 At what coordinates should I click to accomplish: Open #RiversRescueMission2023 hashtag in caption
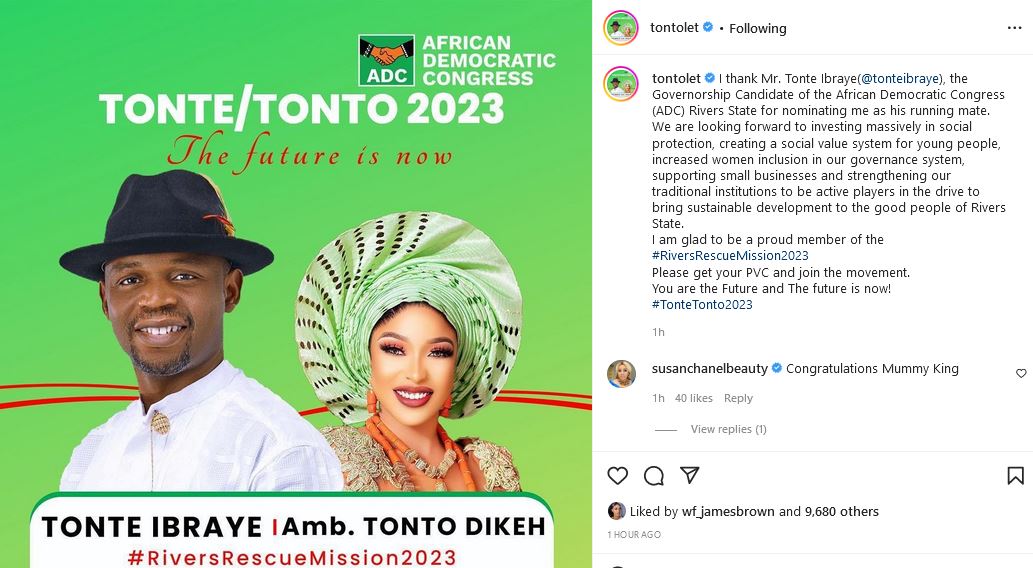(x=730, y=256)
